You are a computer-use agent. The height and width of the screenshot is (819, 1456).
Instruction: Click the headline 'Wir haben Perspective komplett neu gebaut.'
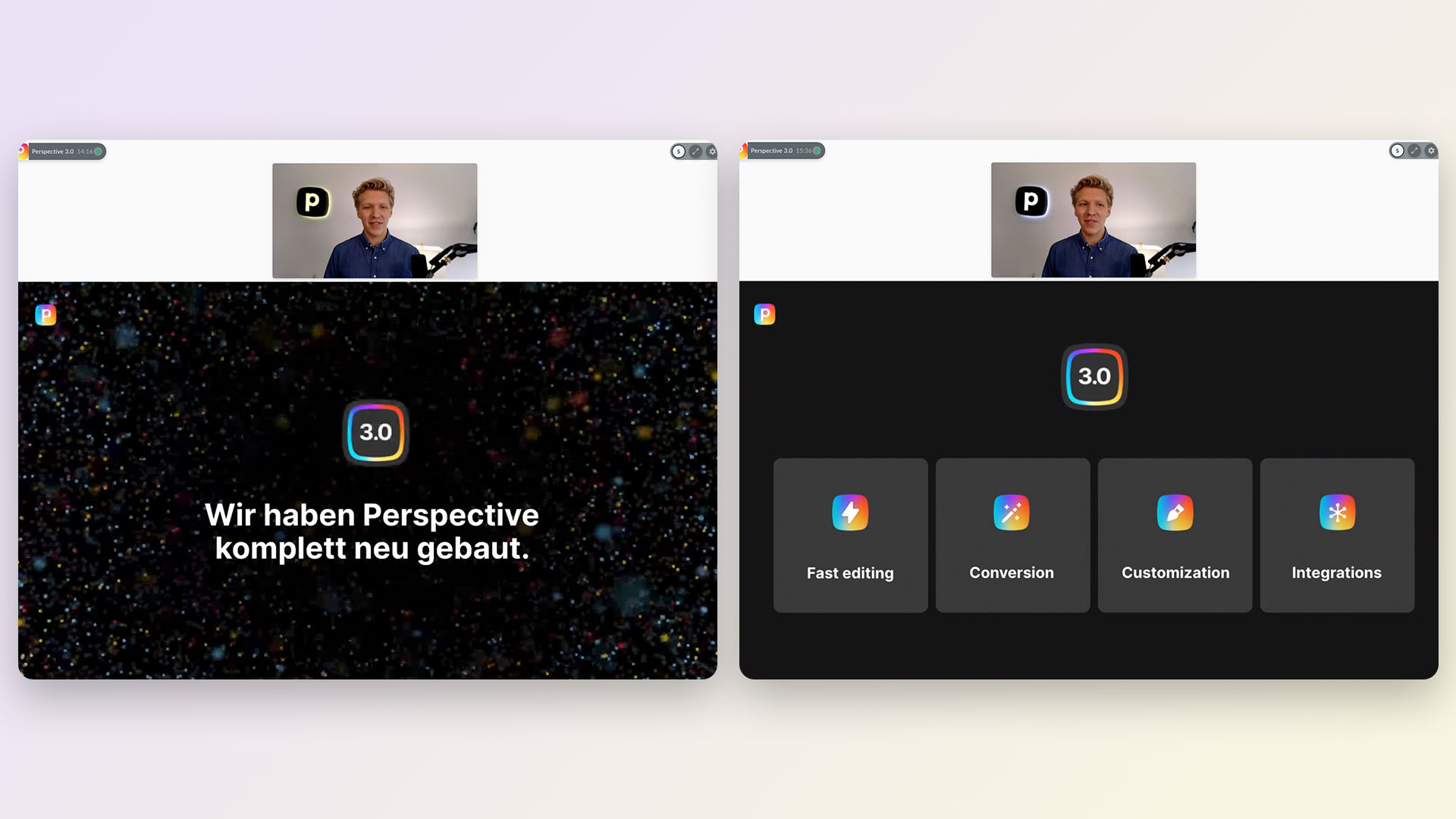(x=372, y=532)
